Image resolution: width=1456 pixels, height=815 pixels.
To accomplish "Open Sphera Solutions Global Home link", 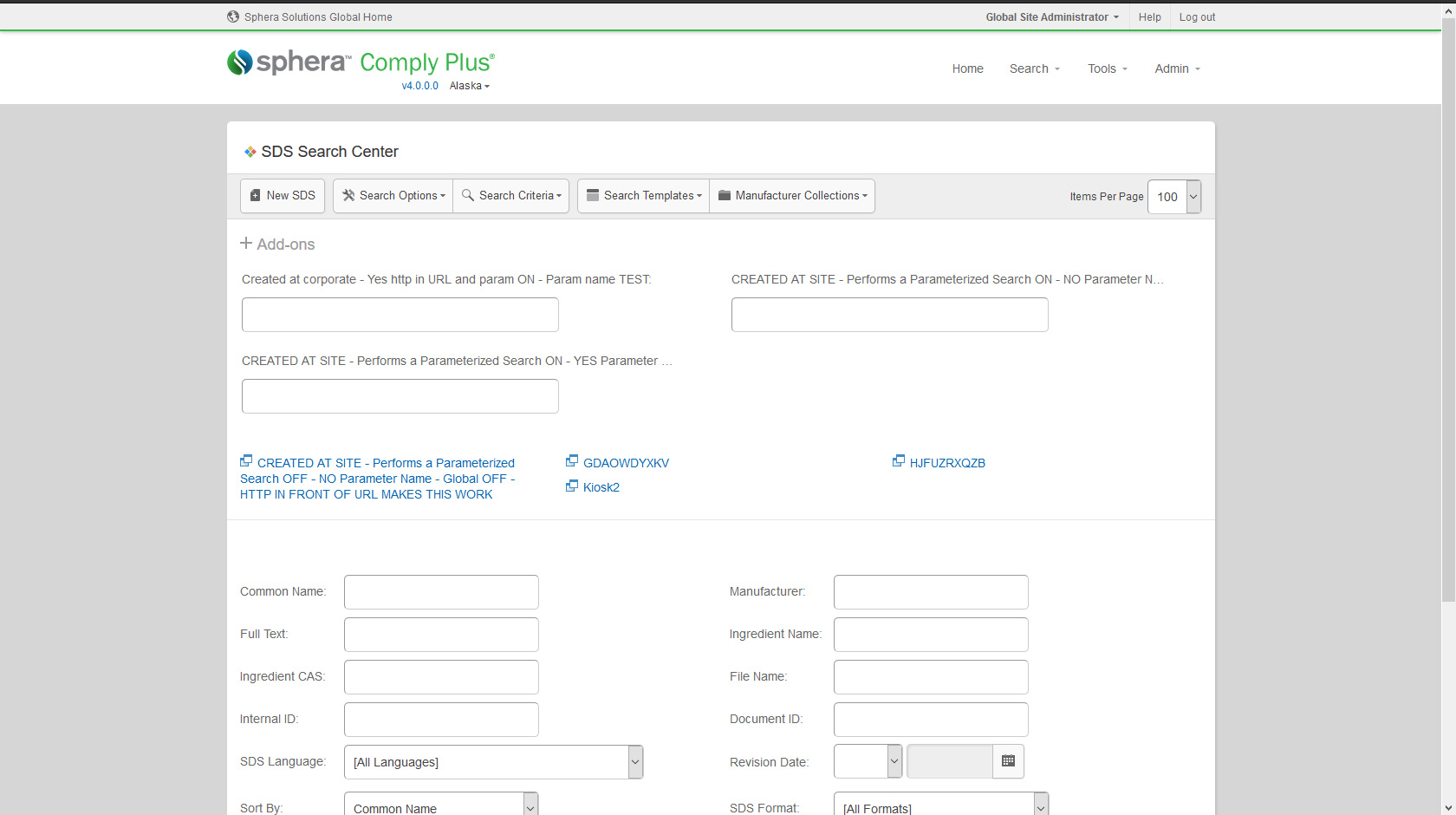I will 318,17.
